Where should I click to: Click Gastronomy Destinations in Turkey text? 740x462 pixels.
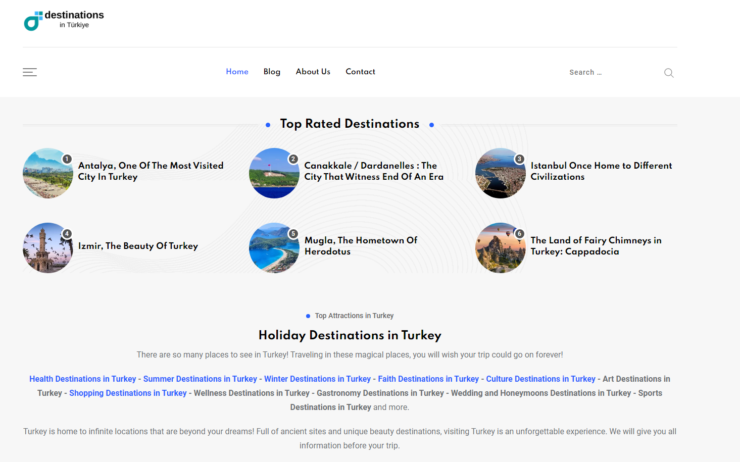coord(380,393)
